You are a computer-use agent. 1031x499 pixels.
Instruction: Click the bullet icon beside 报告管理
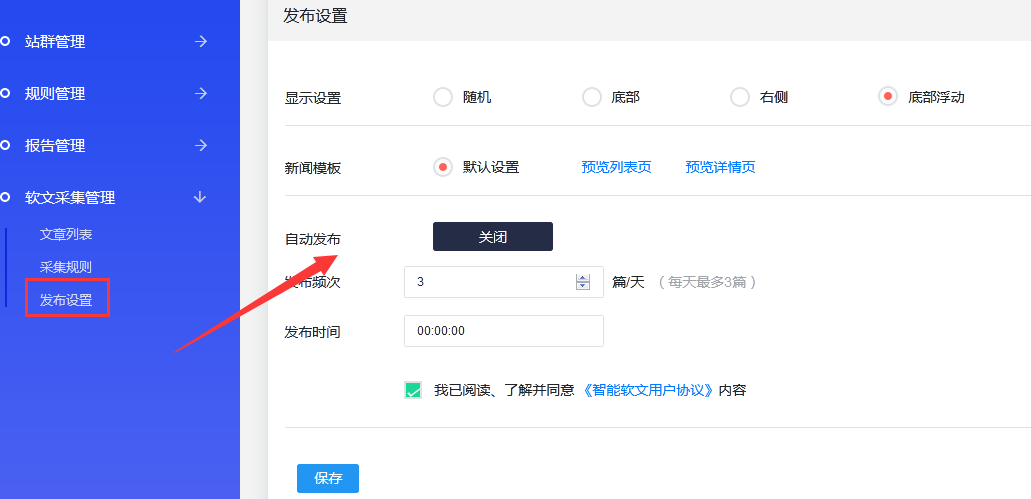5,146
